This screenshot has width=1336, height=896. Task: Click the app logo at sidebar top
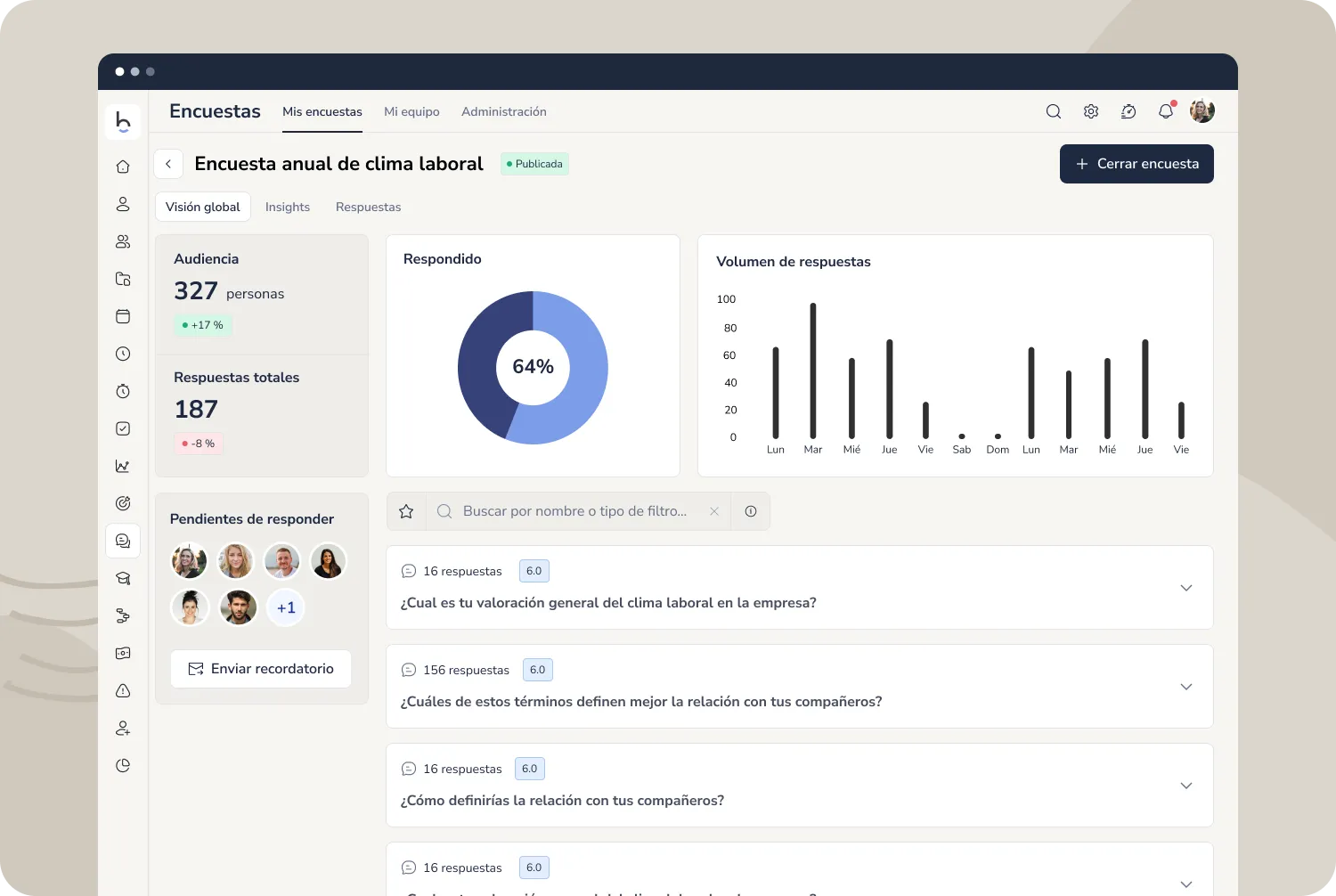pyautogui.click(x=123, y=122)
